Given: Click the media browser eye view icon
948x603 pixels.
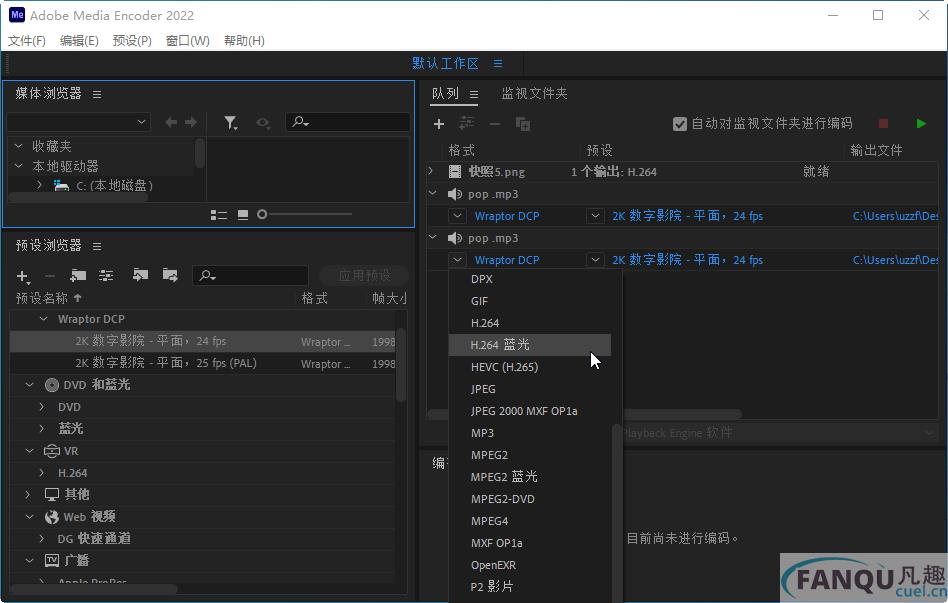Looking at the screenshot, I should point(262,123).
